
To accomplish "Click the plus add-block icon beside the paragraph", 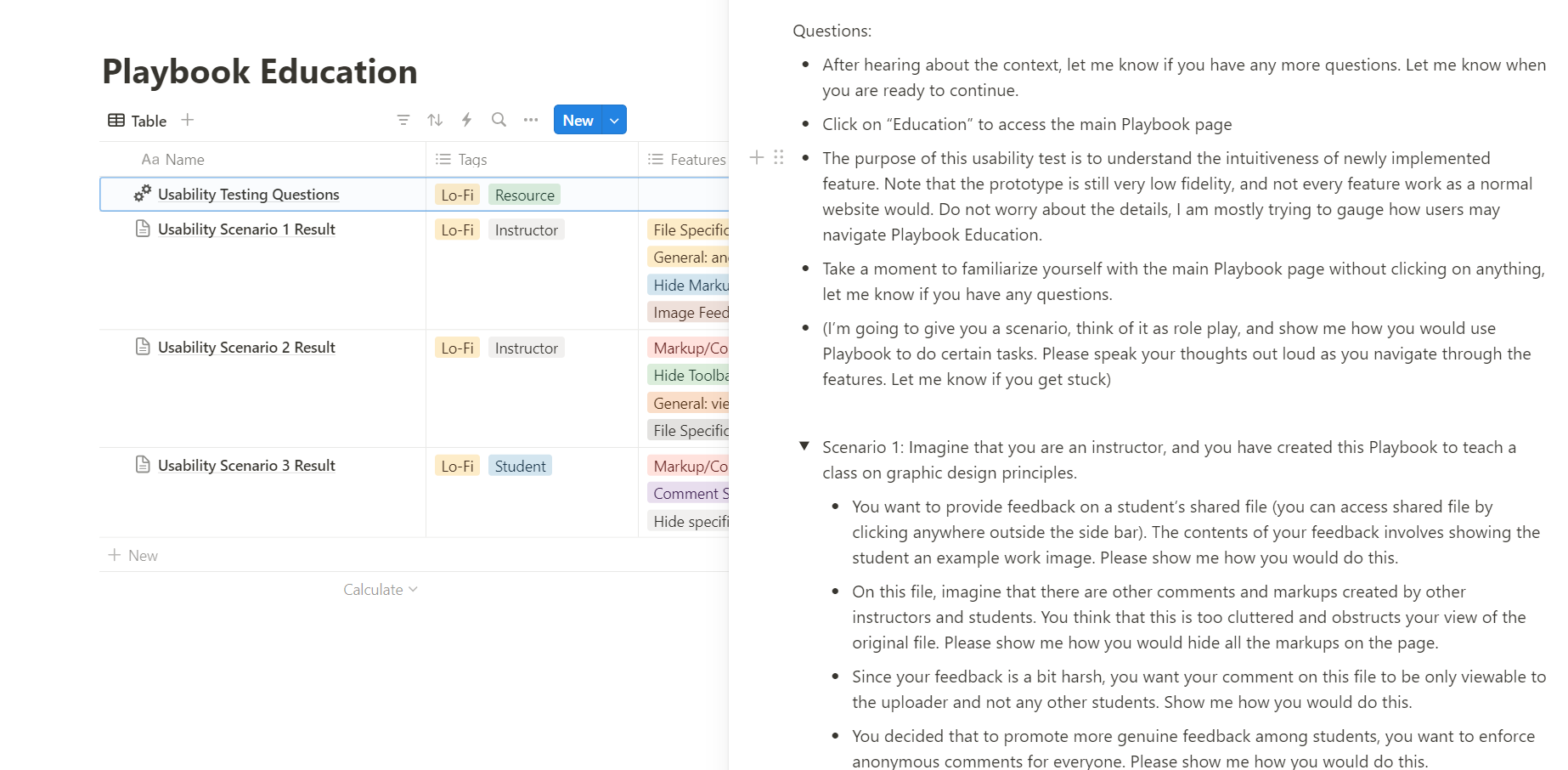I will tap(757, 157).
